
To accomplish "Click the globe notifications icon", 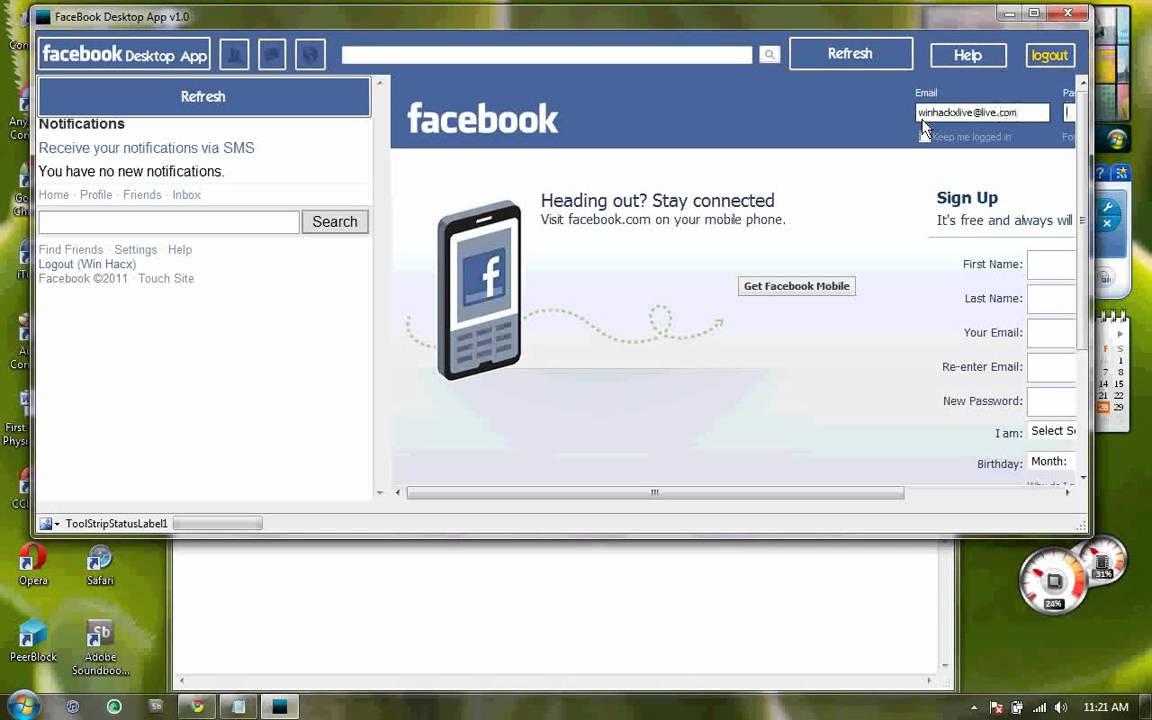I will [309, 54].
